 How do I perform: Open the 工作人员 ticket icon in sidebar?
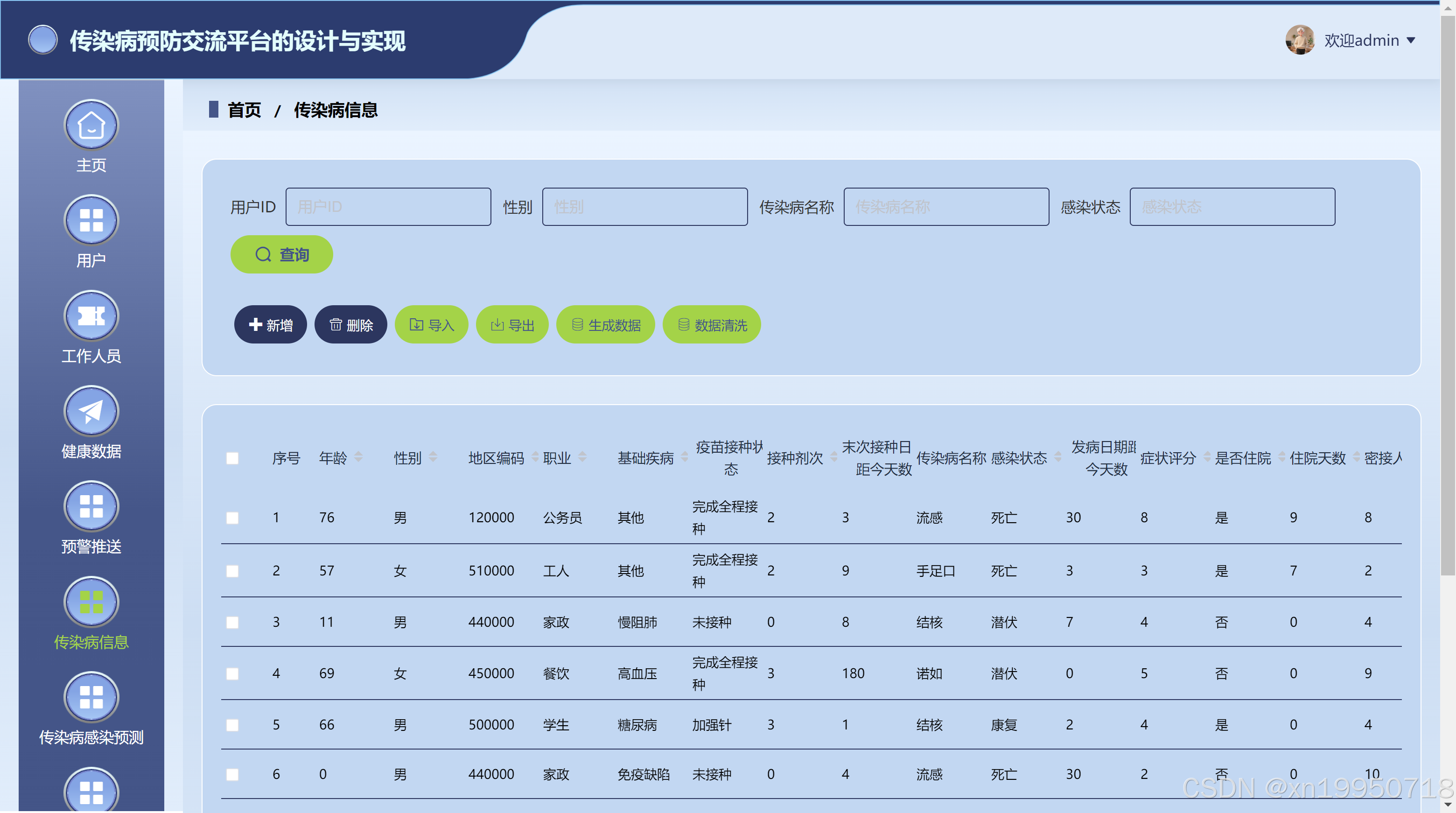(91, 316)
